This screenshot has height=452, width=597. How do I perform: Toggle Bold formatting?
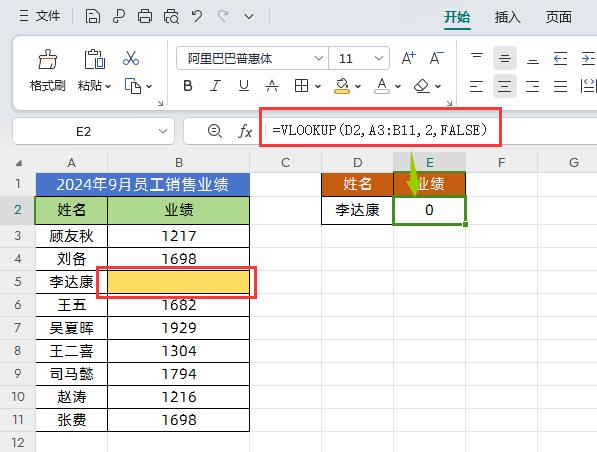click(x=187, y=86)
